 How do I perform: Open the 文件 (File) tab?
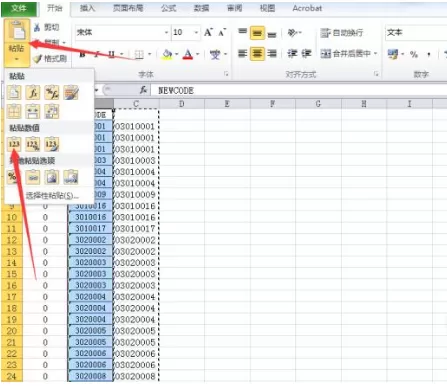coord(19,8)
